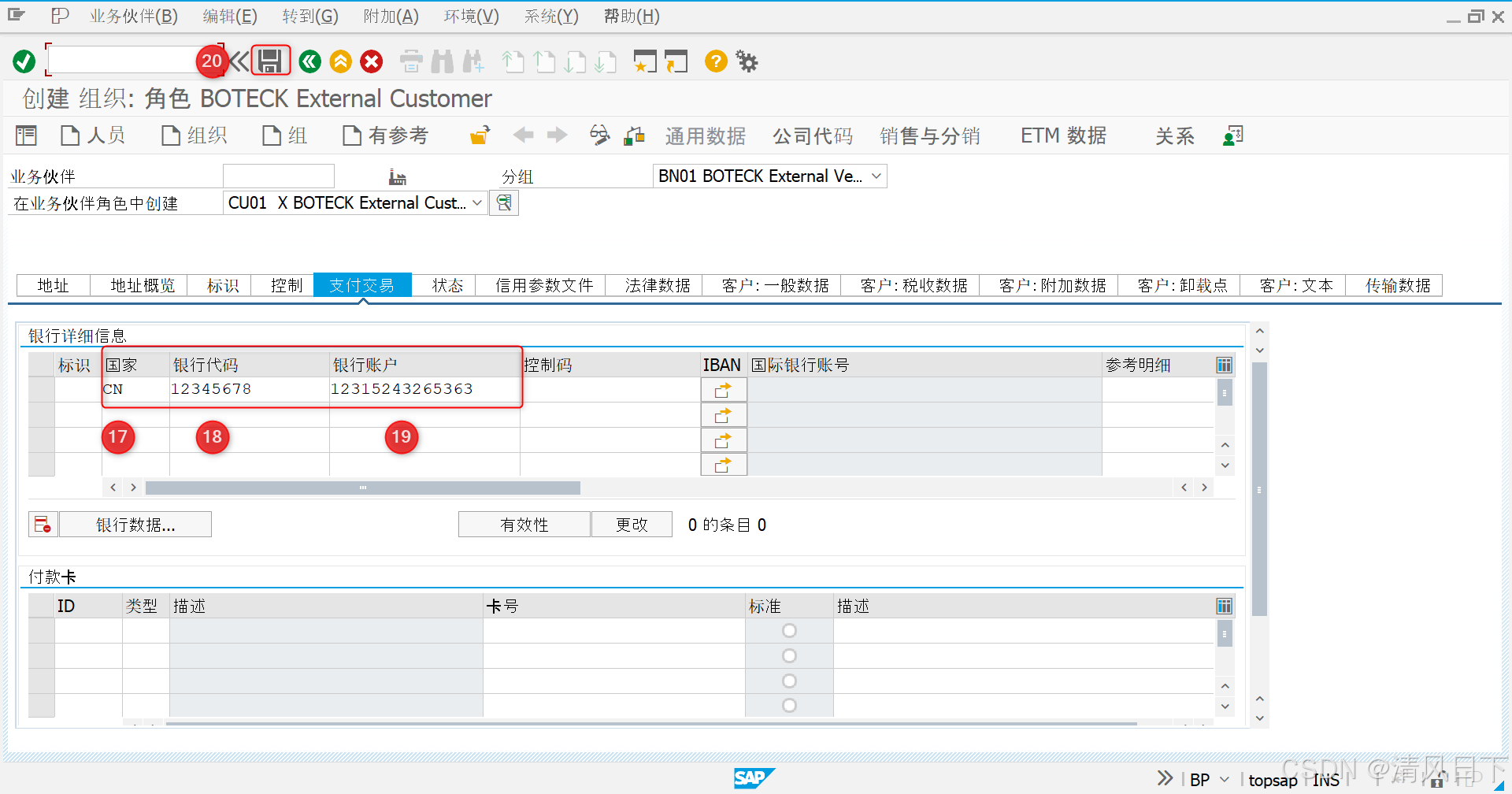Open the CU01 business partner role dropdown

click(x=477, y=202)
